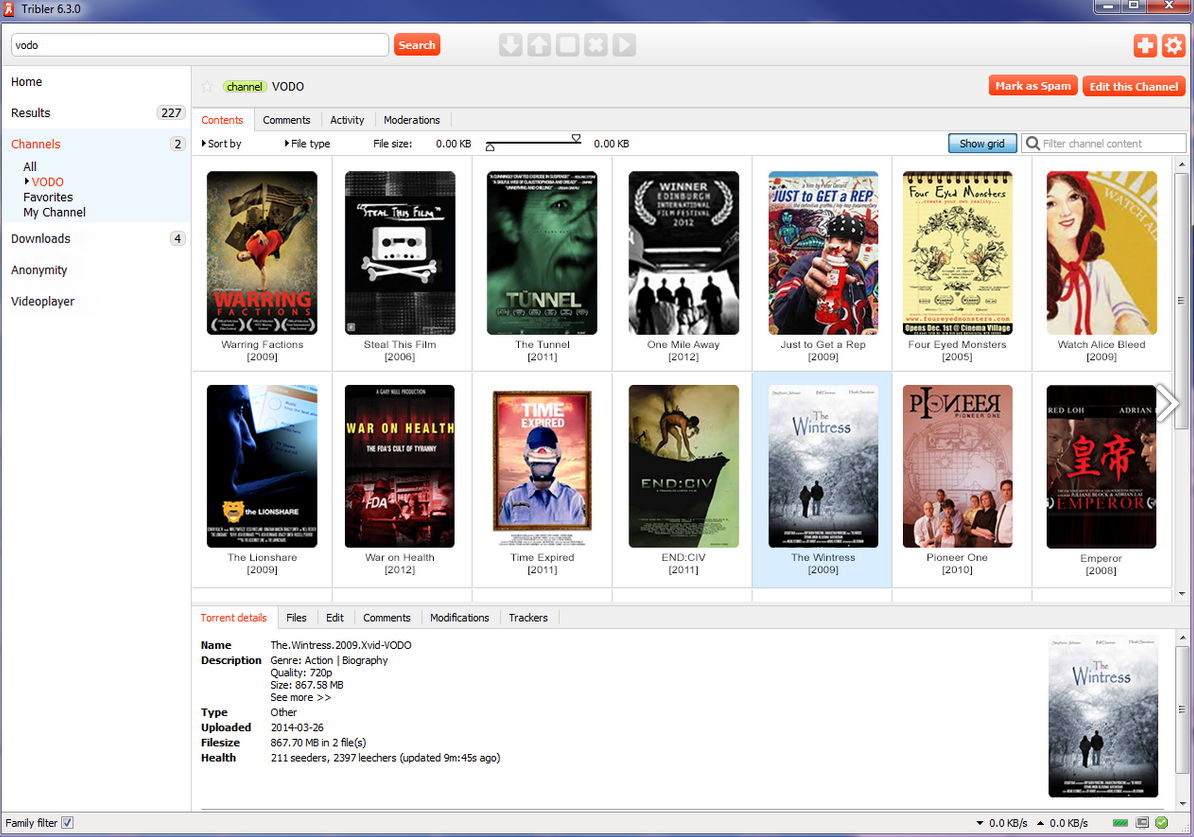Collapse the VODO channel tree arrow
The image size is (1194, 837).
[27, 181]
